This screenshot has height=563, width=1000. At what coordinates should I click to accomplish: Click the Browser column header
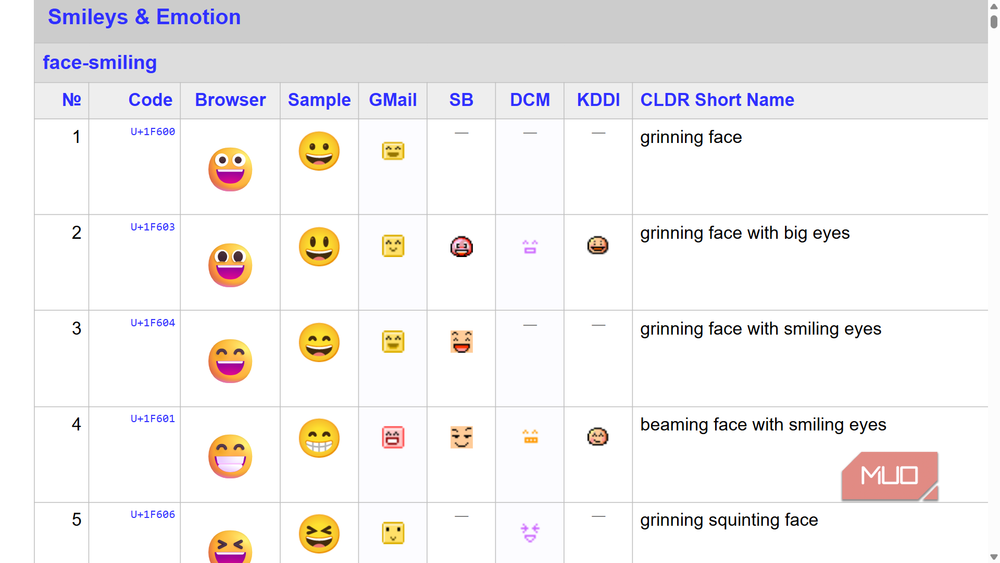pos(230,100)
